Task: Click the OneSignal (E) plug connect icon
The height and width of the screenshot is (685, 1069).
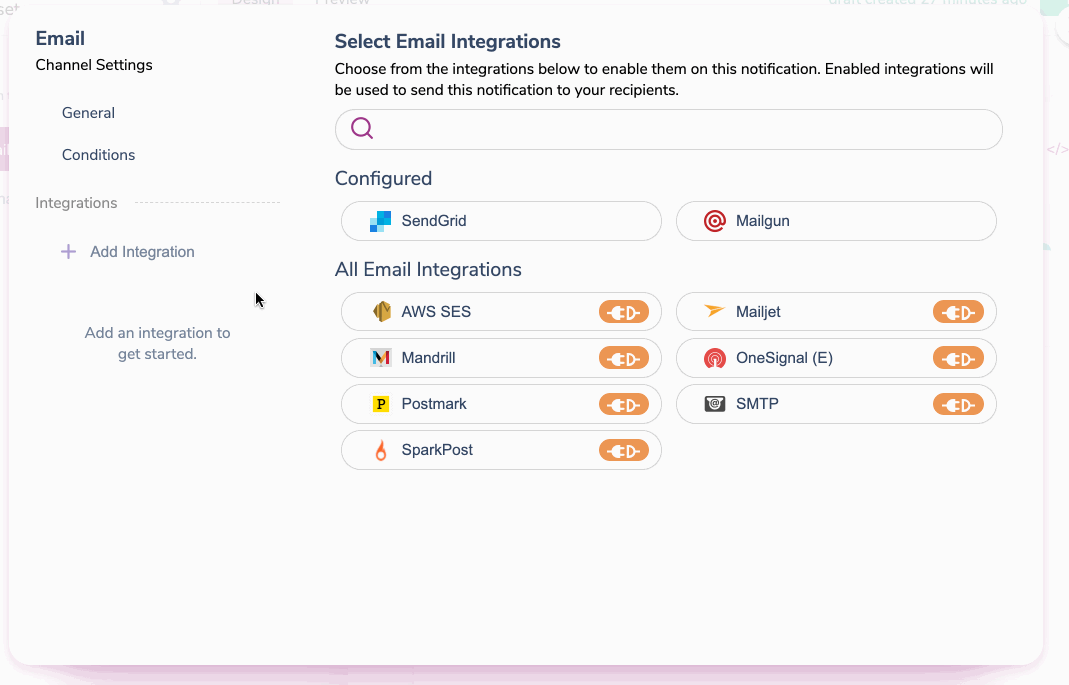Action: (958, 359)
